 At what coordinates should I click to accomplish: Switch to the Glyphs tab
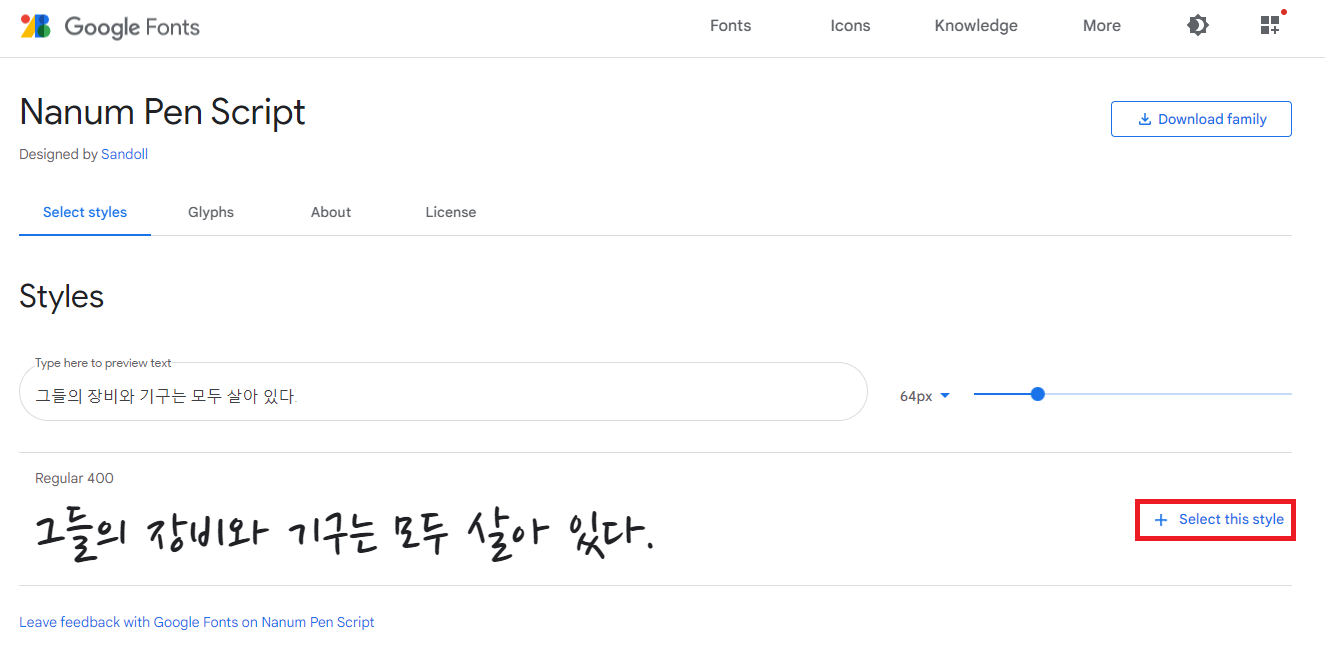(211, 212)
